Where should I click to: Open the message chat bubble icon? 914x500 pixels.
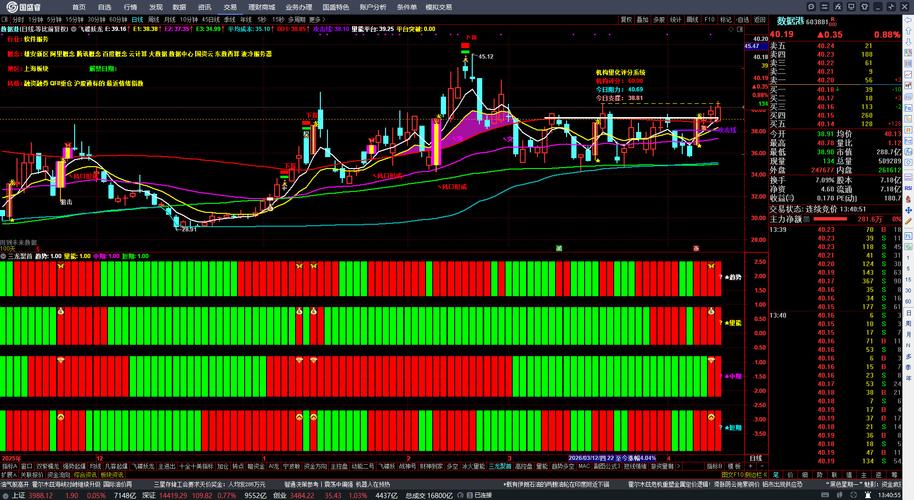point(811,7)
